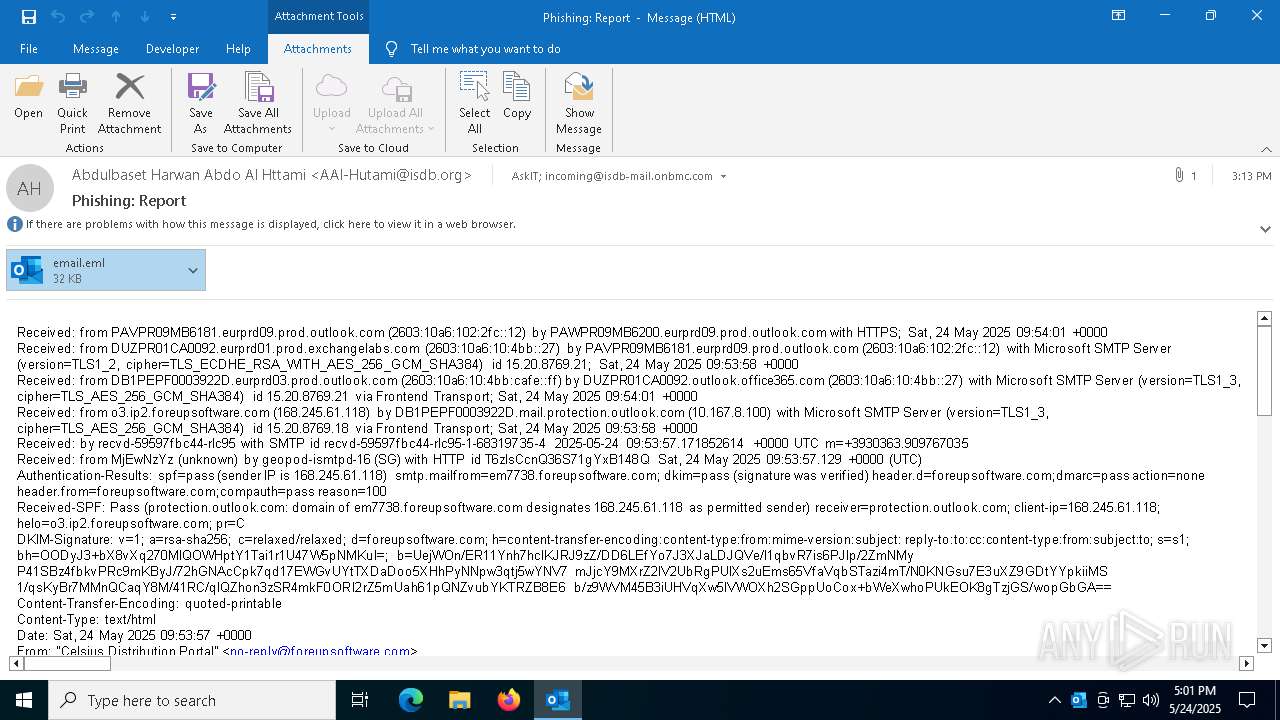
Task: Click Save All Attachments
Action: tap(258, 104)
